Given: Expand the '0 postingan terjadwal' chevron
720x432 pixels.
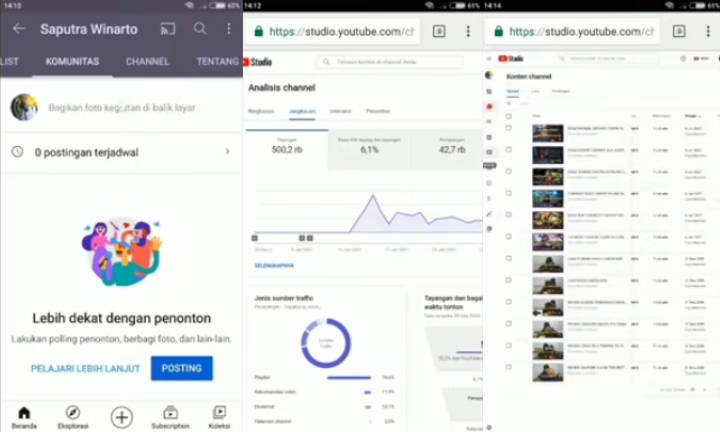Looking at the screenshot, I should (227, 151).
